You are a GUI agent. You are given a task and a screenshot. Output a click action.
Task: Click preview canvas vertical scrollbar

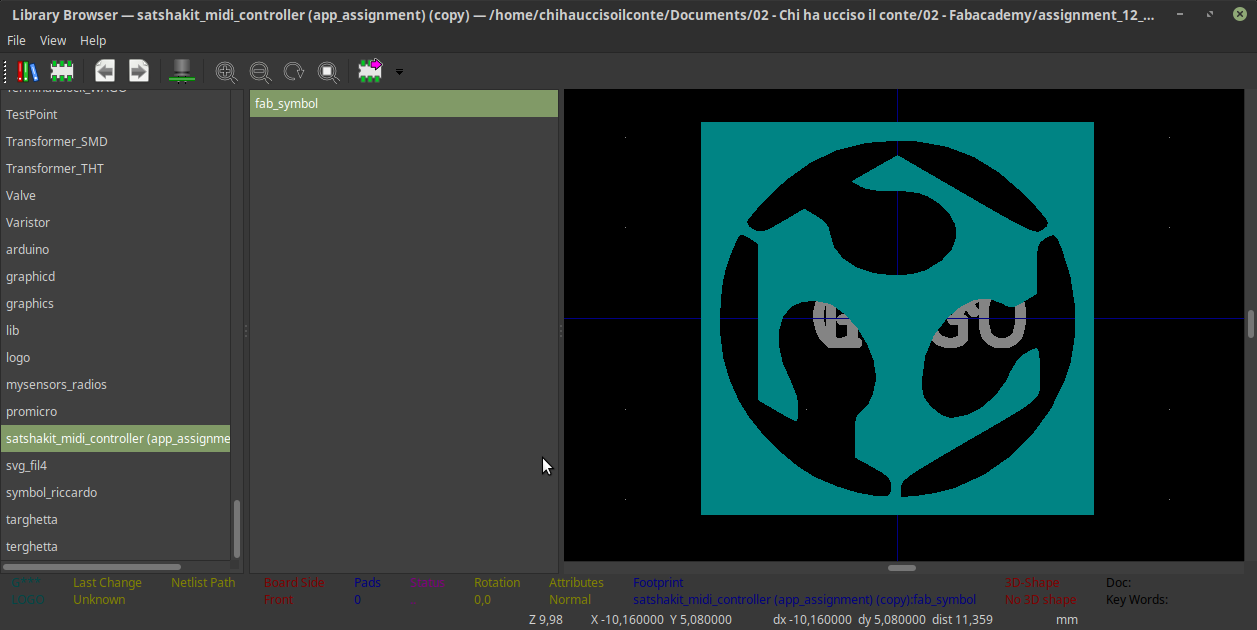pyautogui.click(x=1251, y=325)
